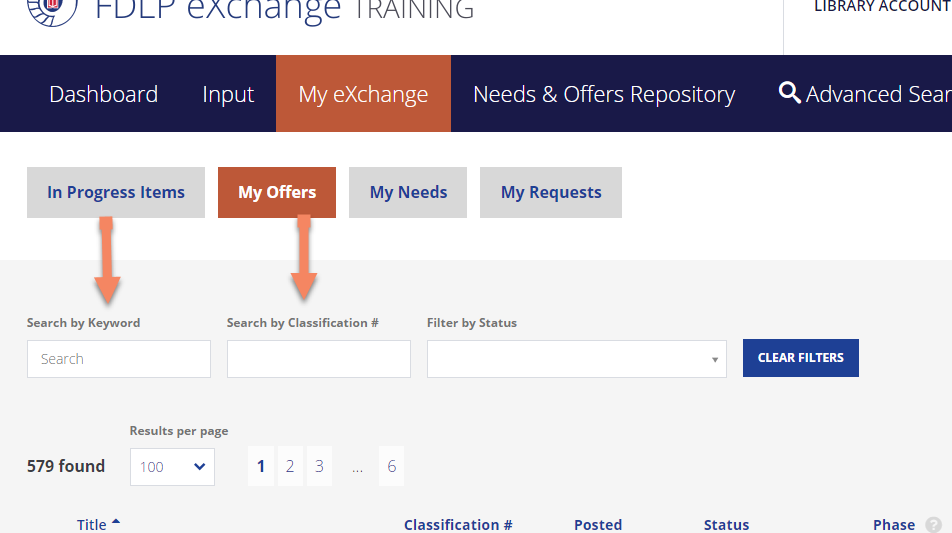Sort by Phase column header
This screenshot has width=952, height=533.
coord(894,525)
